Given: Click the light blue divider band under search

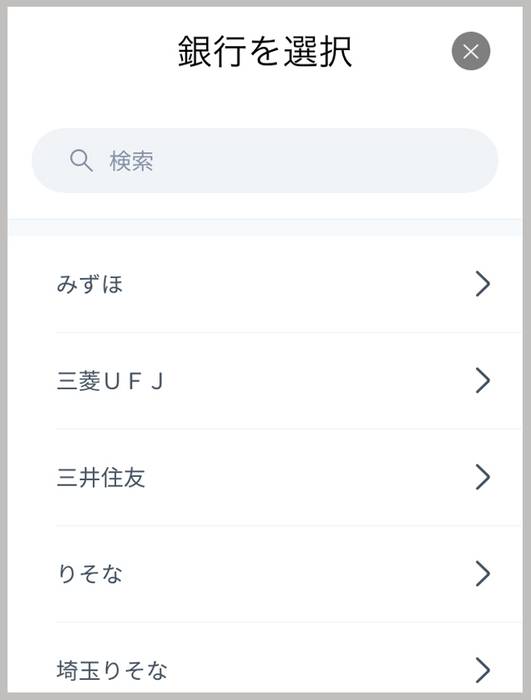Looking at the screenshot, I should pyautogui.click(x=265, y=227).
